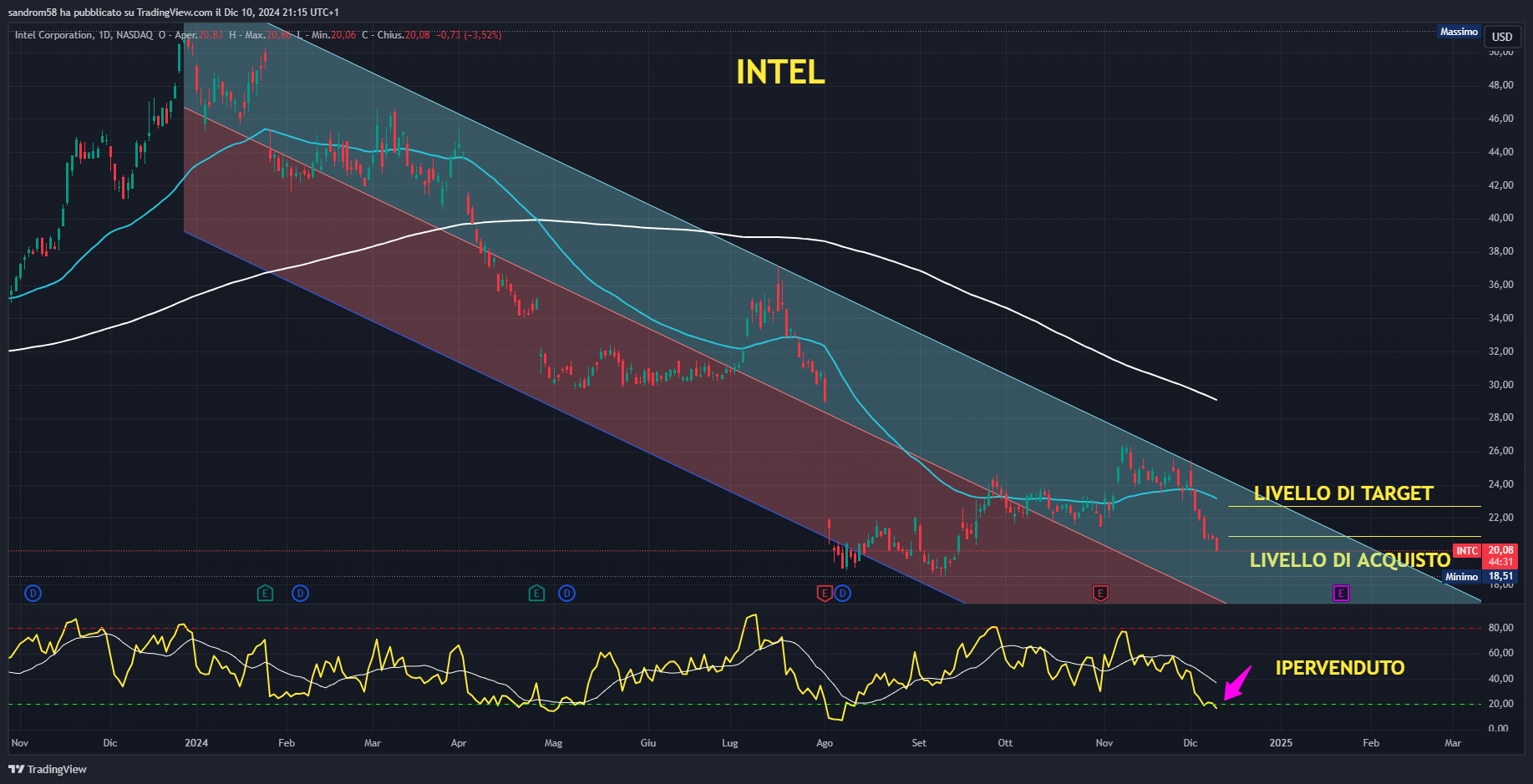This screenshot has width=1533, height=784.
Task: Open the USD currency selector
Action: [1502, 37]
